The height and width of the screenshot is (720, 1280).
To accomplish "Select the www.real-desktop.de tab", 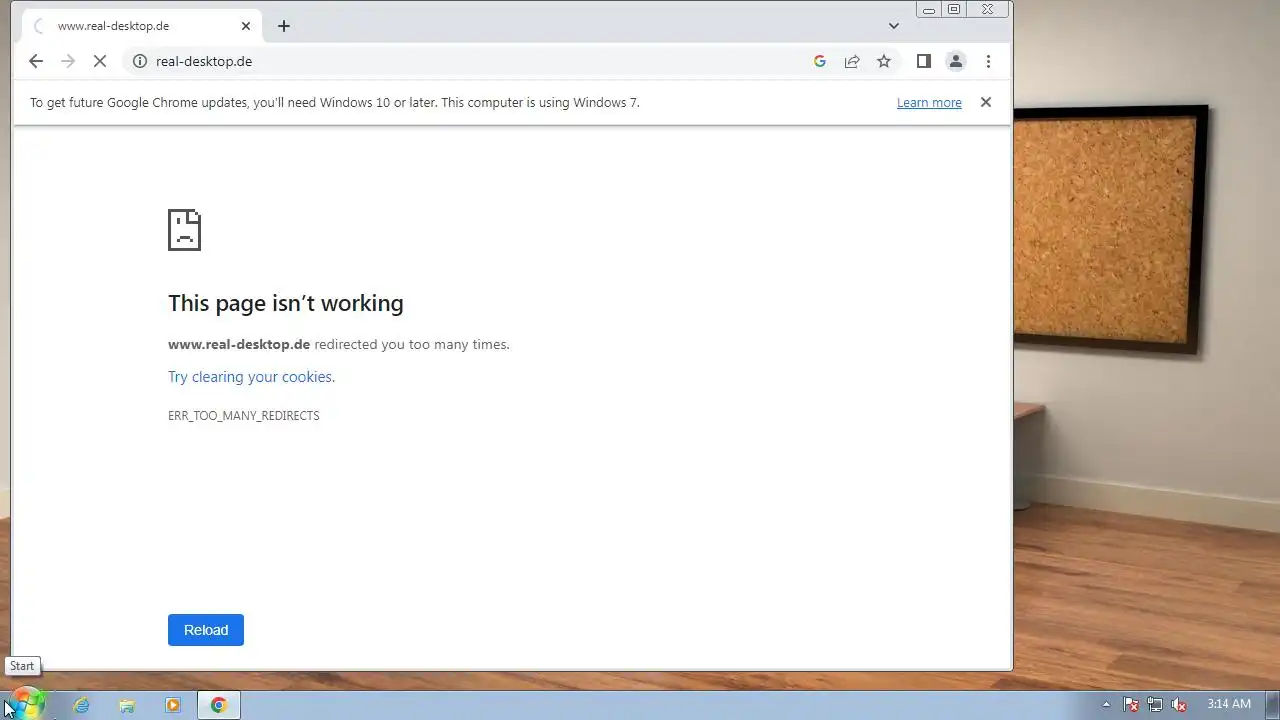I will pos(142,26).
